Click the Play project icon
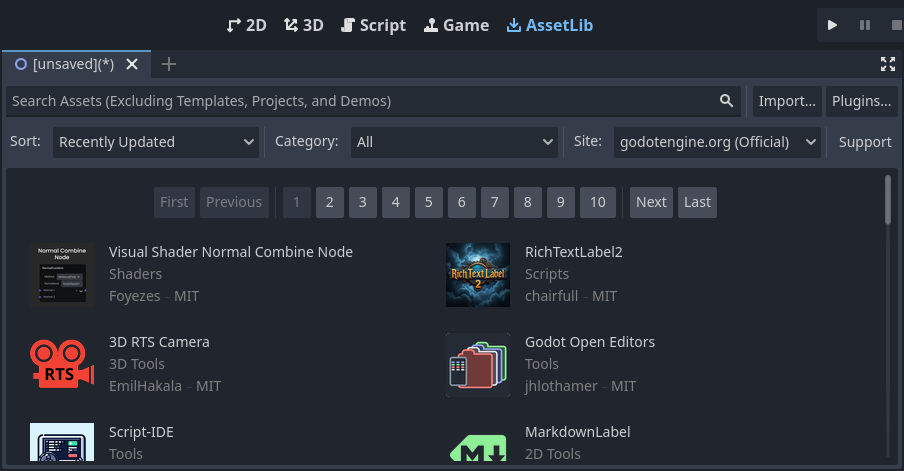Viewport: 904px width, 471px height. (832, 25)
